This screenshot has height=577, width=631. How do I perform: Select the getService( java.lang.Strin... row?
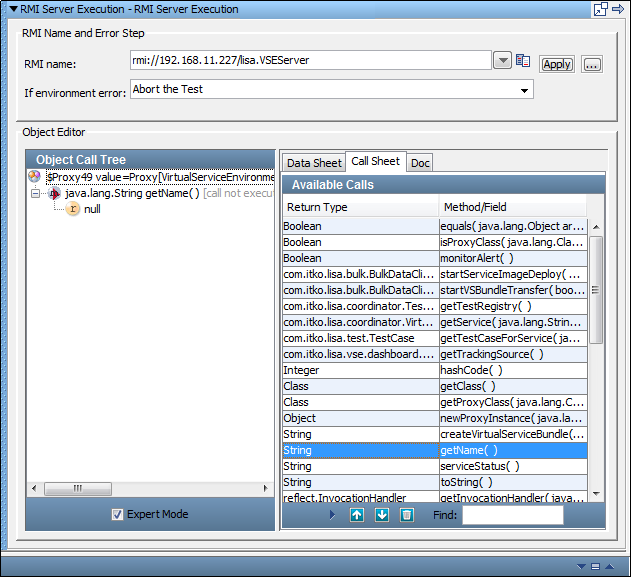(x=435, y=322)
